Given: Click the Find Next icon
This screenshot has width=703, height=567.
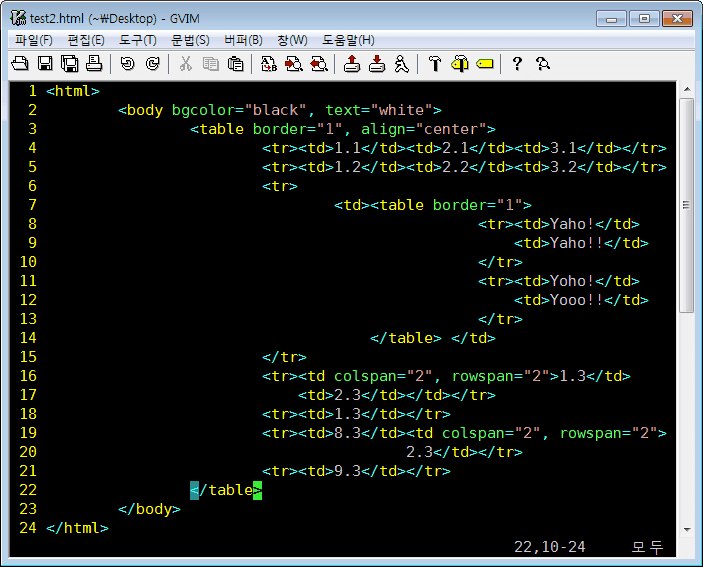Looking at the screenshot, I should (x=294, y=64).
